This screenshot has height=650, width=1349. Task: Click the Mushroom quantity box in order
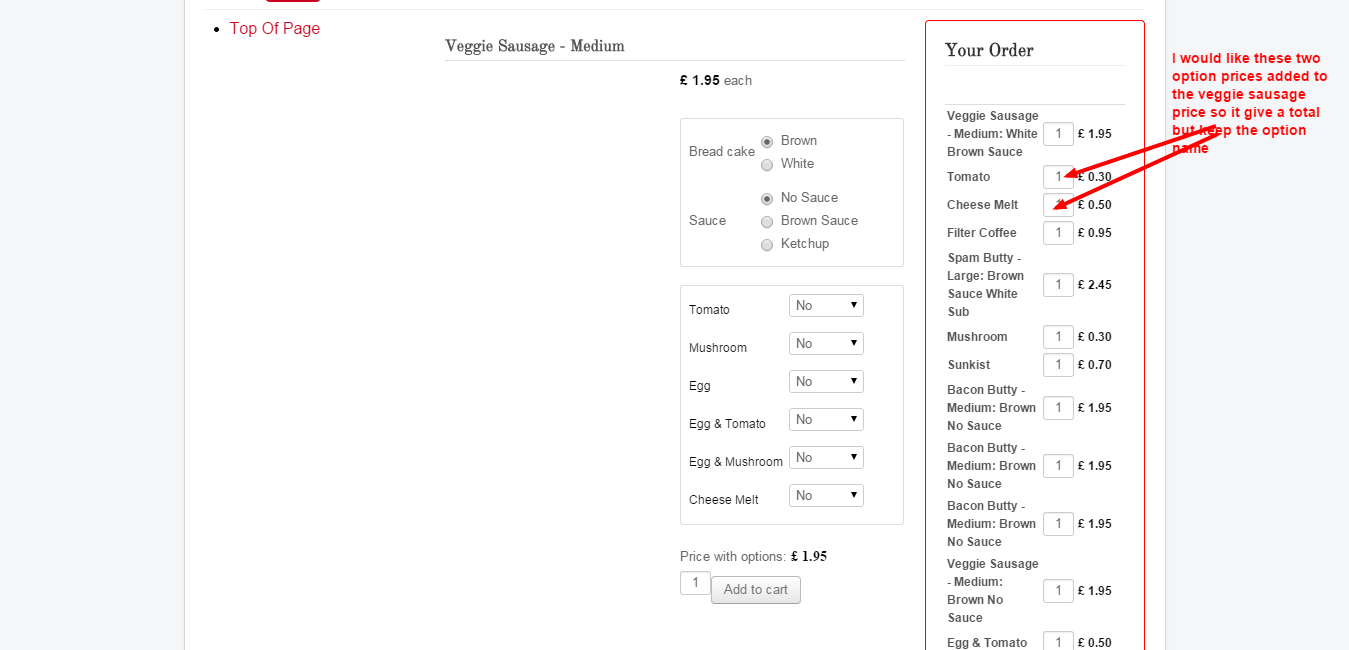tap(1058, 337)
